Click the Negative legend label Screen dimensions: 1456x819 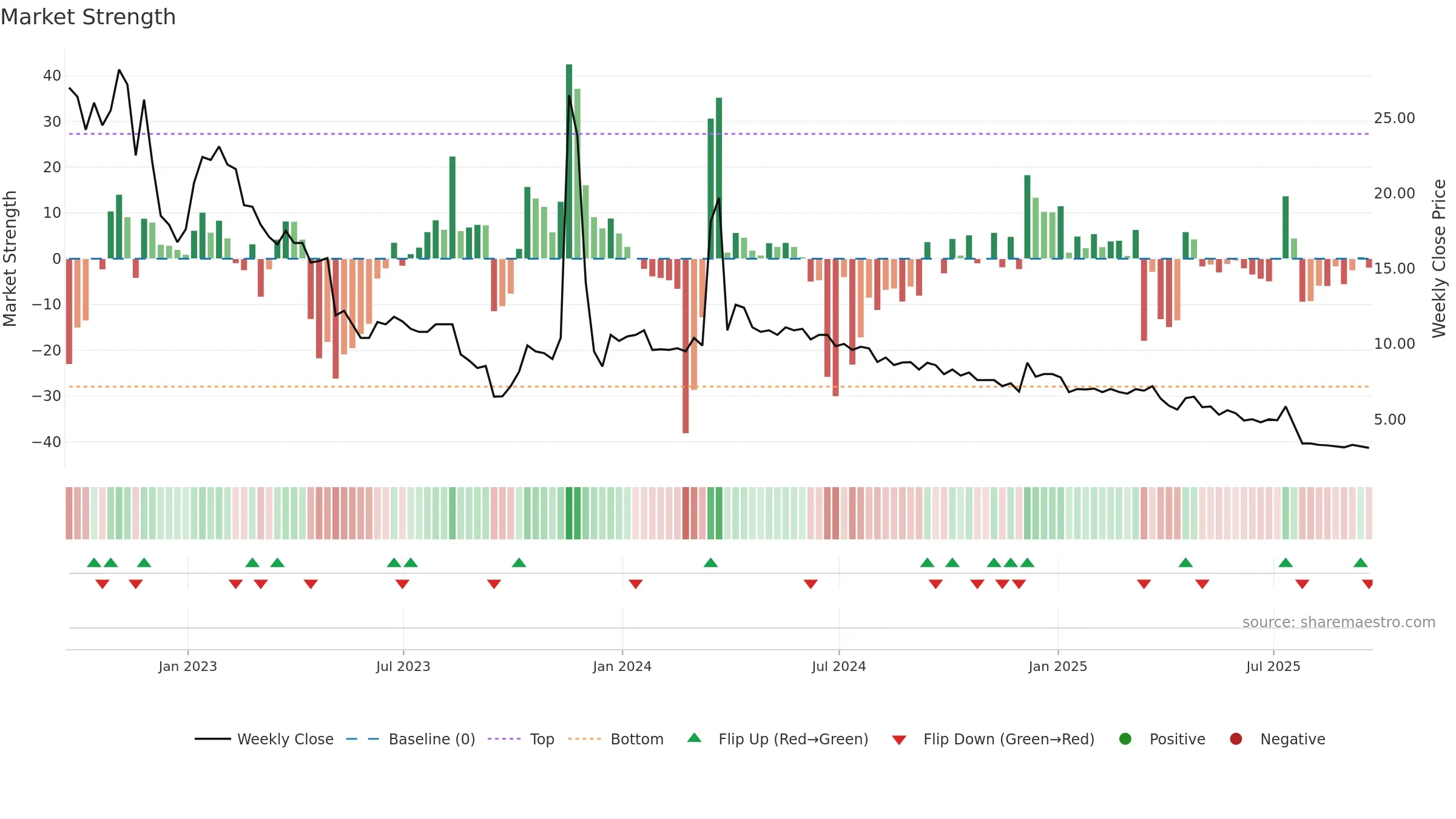point(1293,739)
